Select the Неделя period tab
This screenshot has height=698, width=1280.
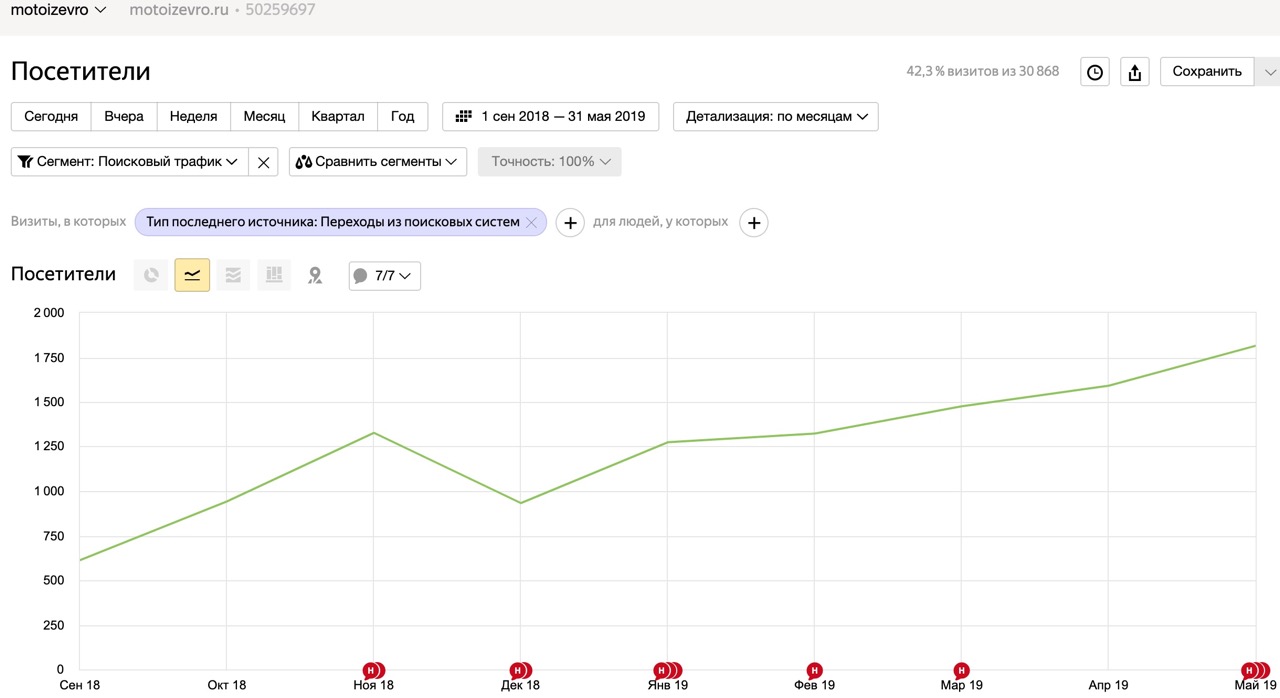click(193, 116)
